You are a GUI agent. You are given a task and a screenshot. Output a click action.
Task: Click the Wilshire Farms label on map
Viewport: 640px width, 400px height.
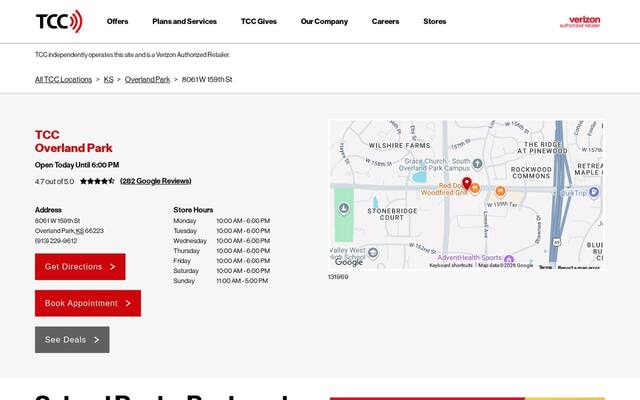tap(400, 145)
